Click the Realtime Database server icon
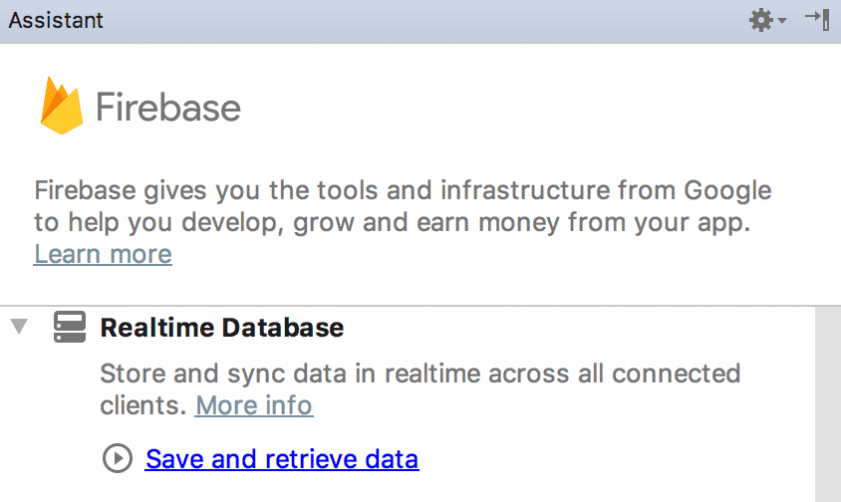The image size is (841, 502). point(70,327)
